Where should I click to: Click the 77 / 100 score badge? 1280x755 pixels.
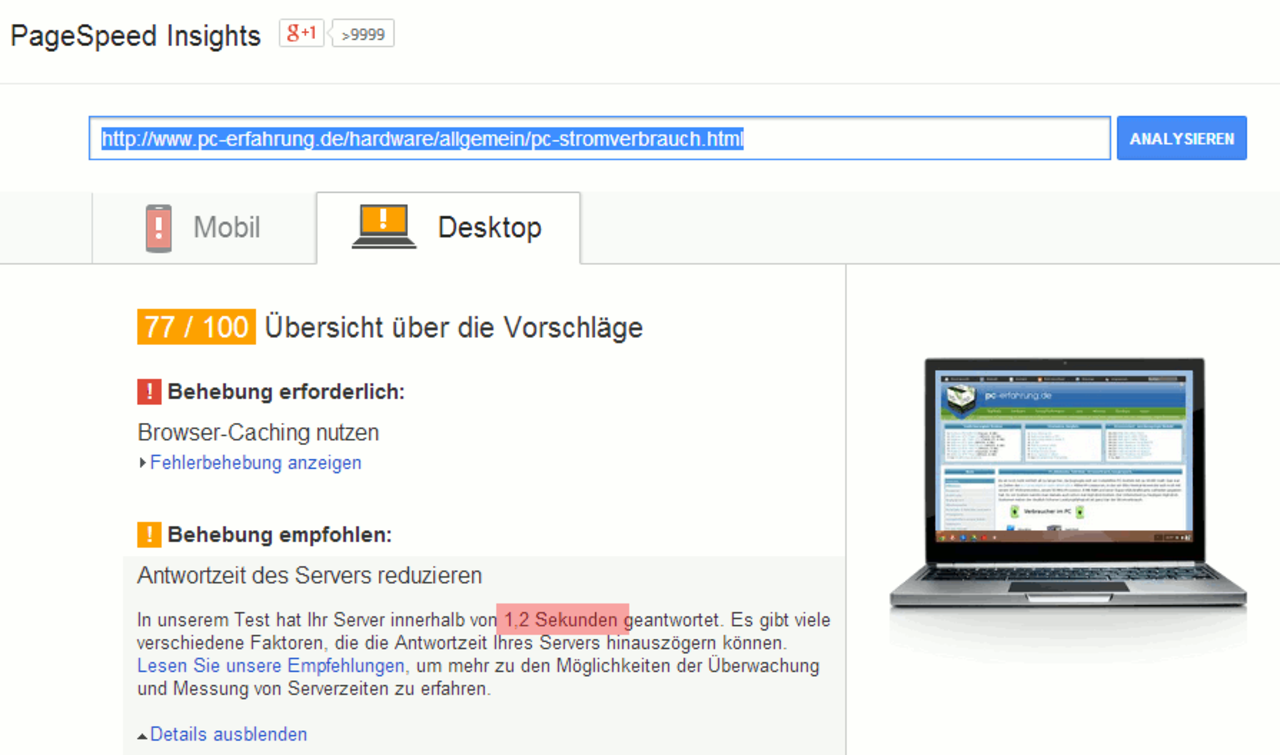(x=197, y=327)
